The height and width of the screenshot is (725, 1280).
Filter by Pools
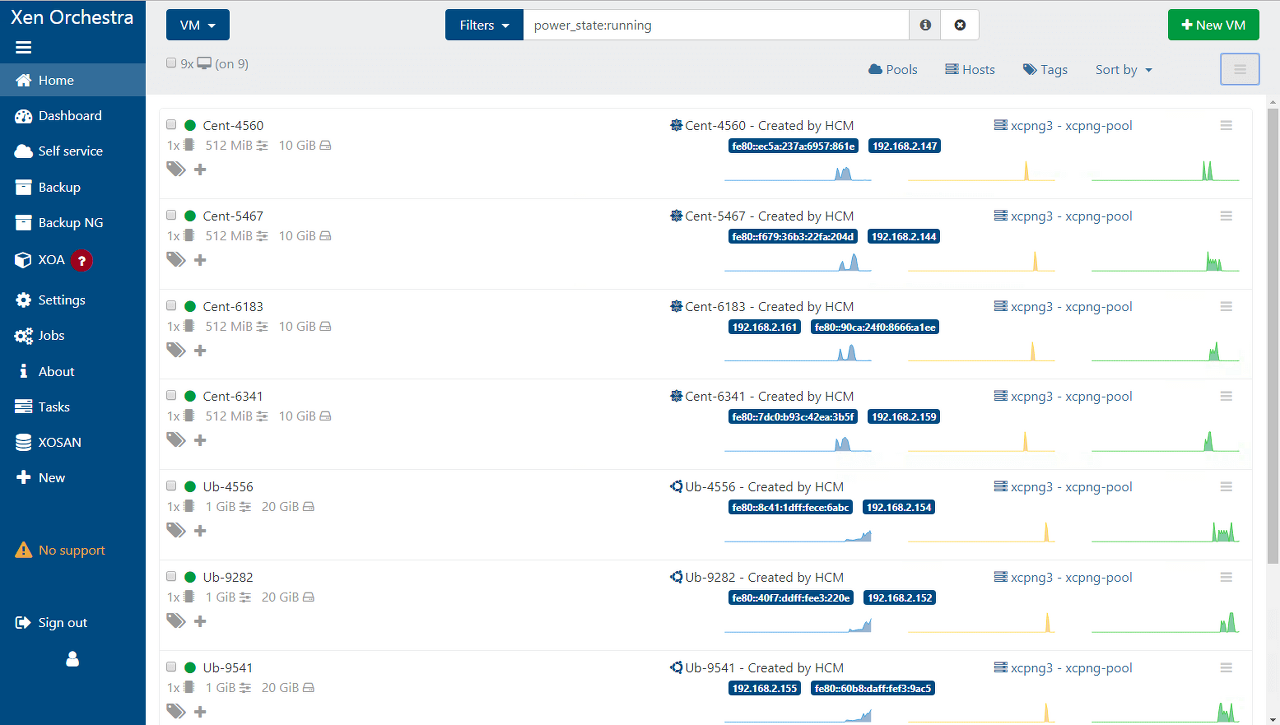[x=893, y=69]
